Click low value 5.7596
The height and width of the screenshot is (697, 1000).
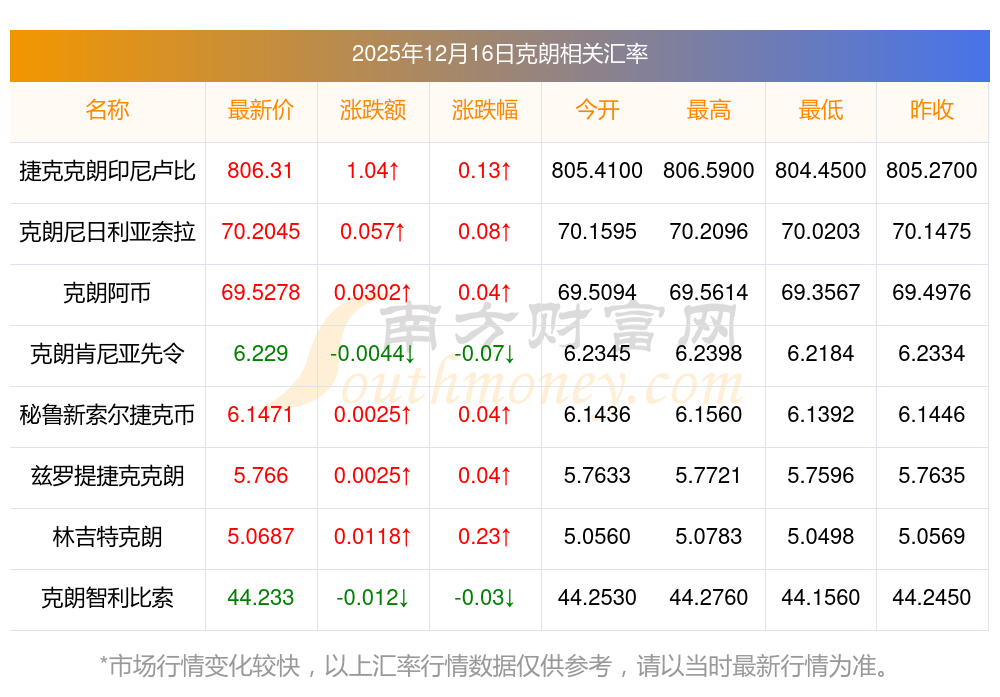[821, 476]
